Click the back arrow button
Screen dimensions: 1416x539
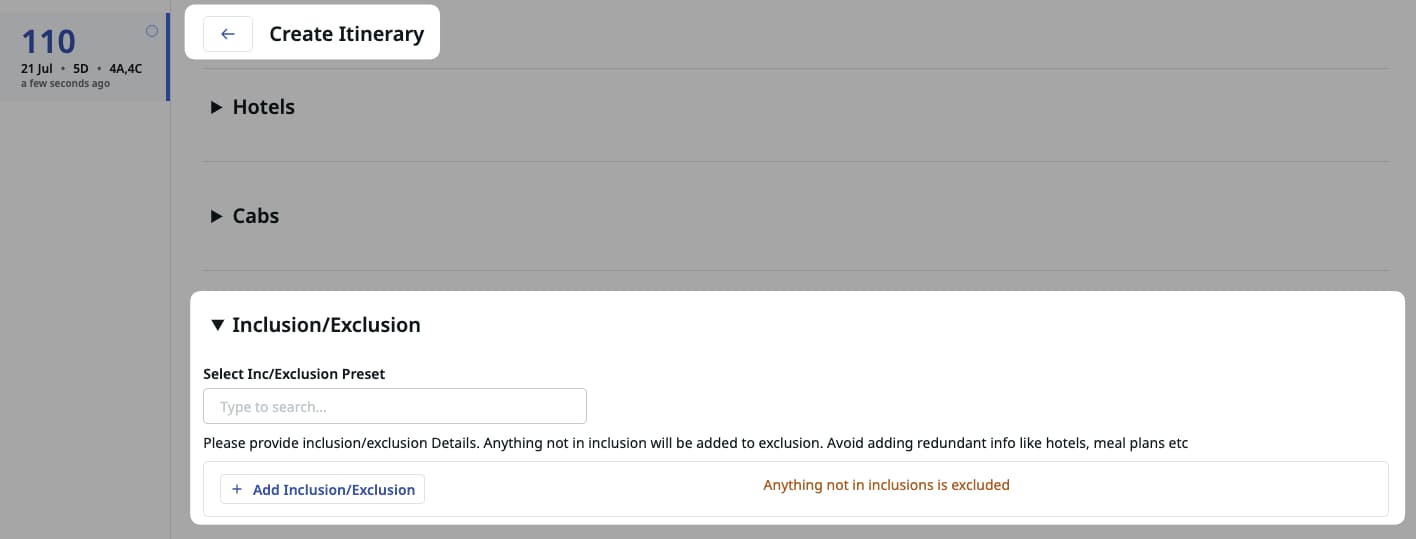click(227, 34)
